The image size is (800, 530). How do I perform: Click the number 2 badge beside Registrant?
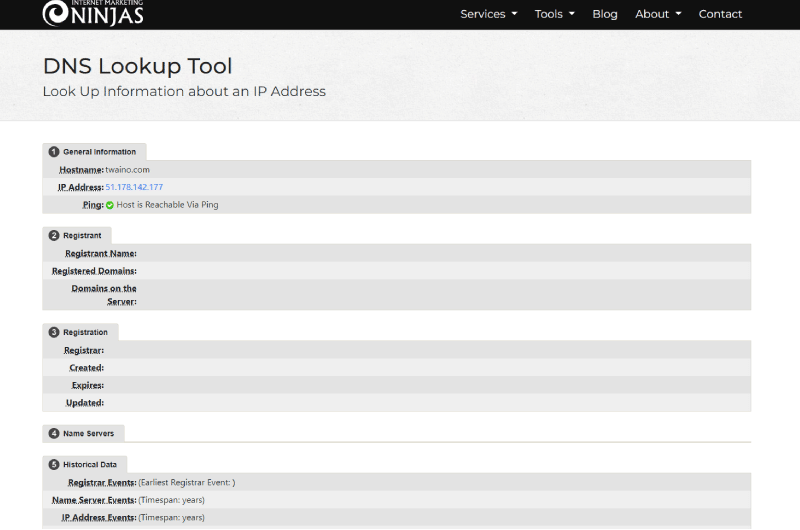point(54,235)
